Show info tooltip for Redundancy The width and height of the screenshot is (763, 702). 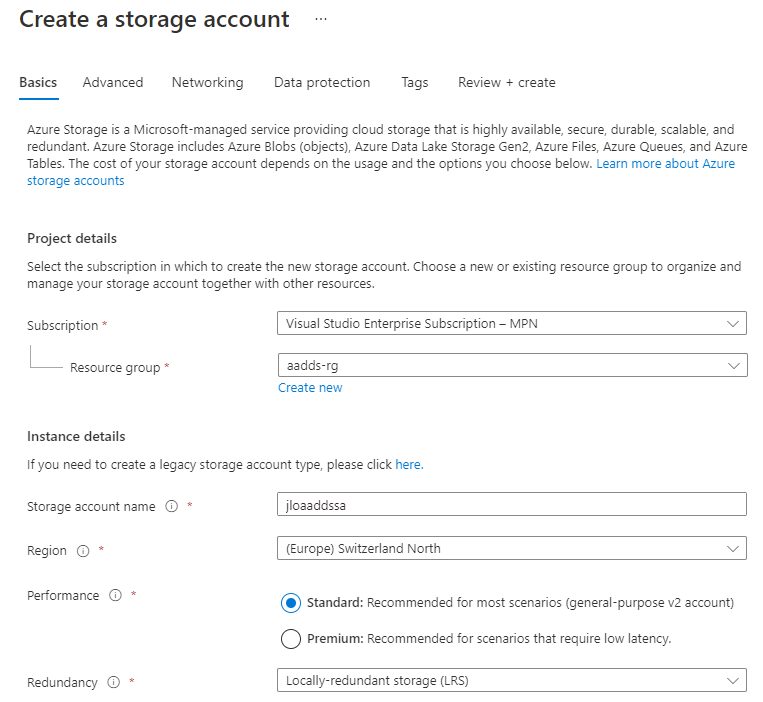(113, 682)
